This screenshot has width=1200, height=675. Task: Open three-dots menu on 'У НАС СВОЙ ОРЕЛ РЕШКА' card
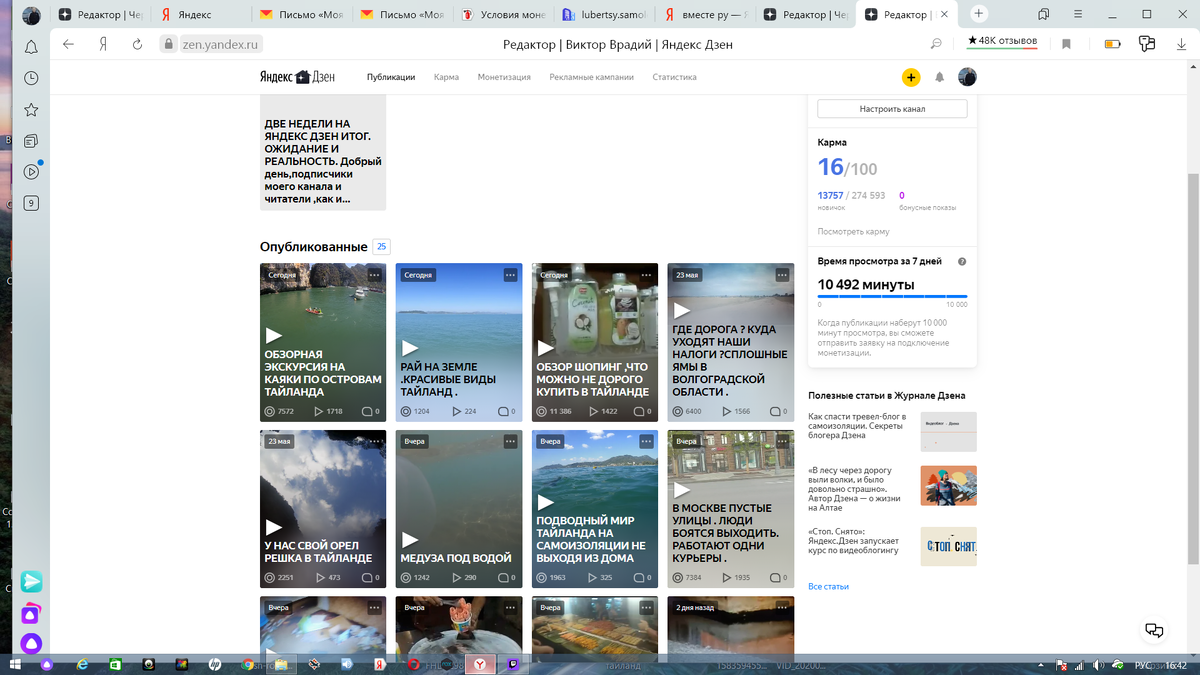coord(374,441)
